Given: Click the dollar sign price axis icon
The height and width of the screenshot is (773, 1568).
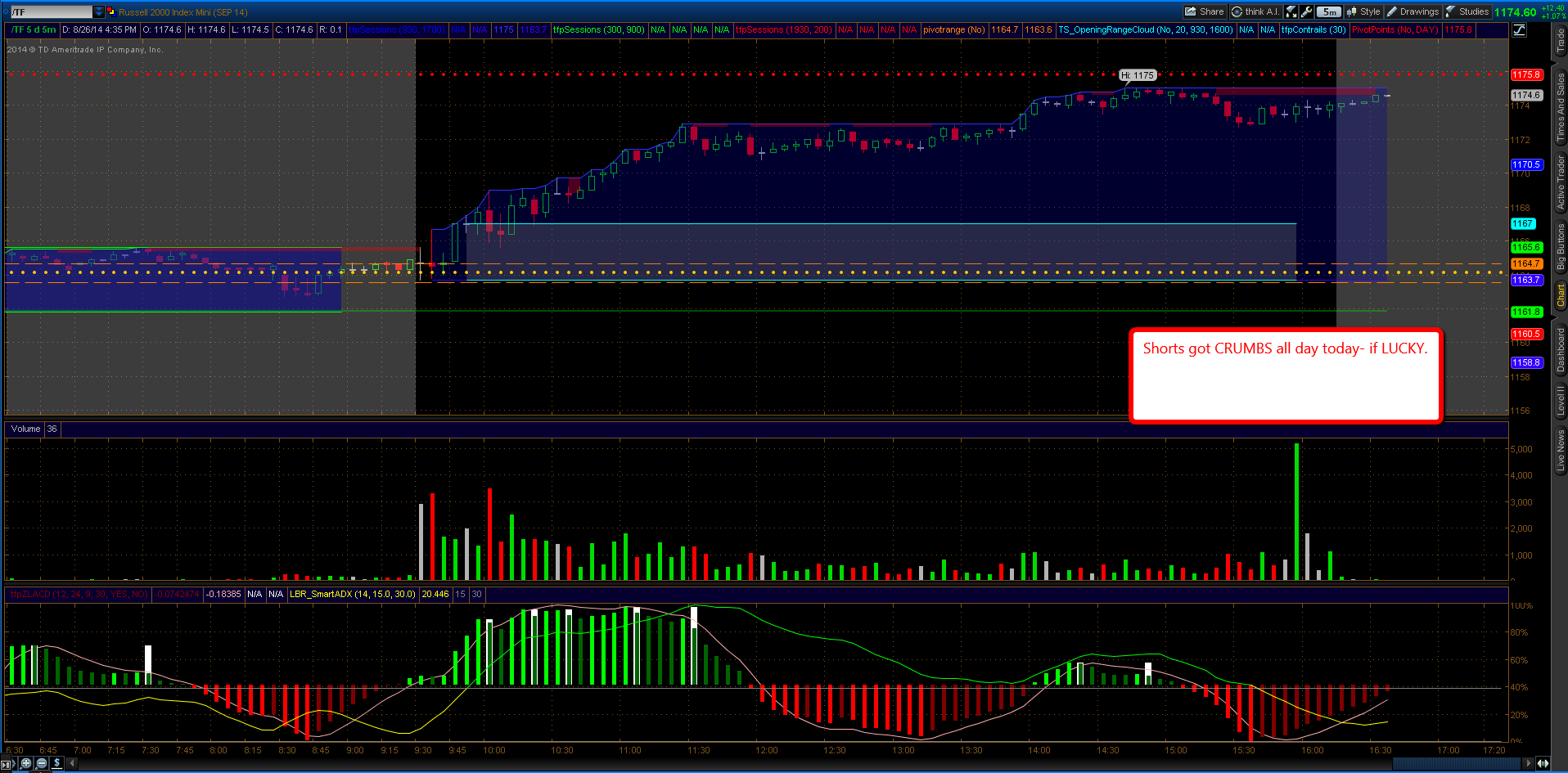Looking at the screenshot, I should point(57,763).
